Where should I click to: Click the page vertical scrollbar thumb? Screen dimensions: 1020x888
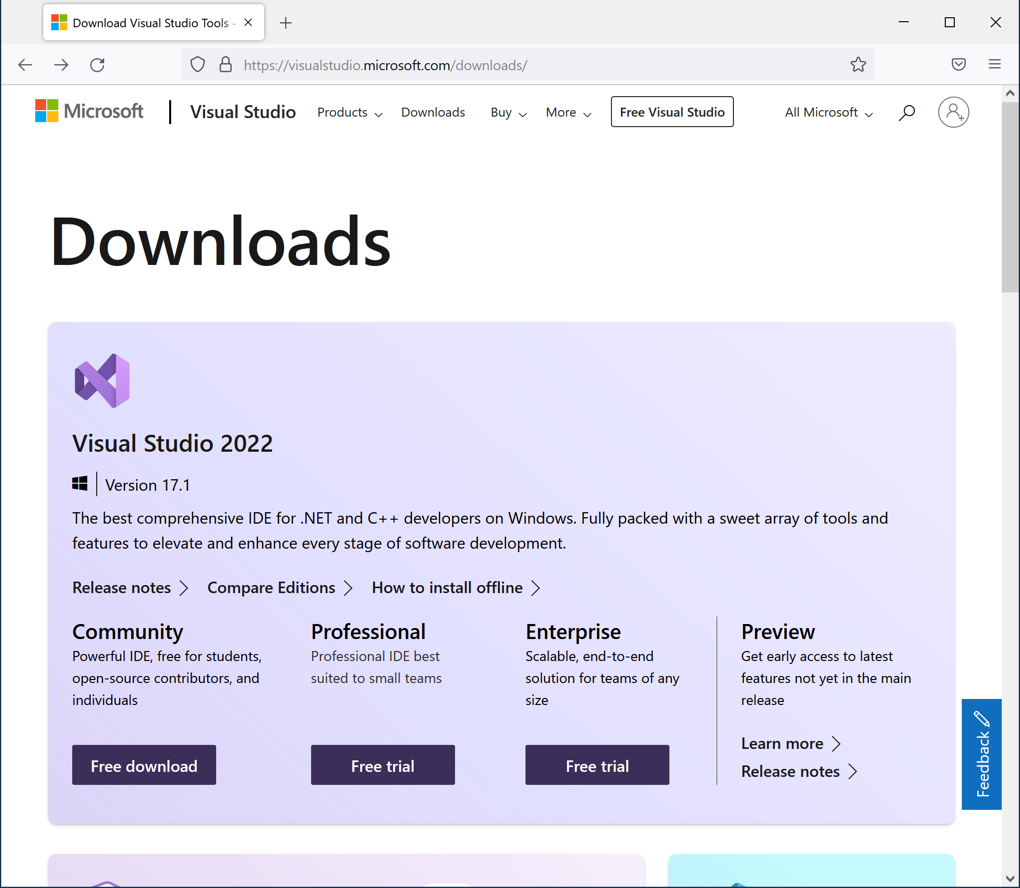click(1010, 197)
